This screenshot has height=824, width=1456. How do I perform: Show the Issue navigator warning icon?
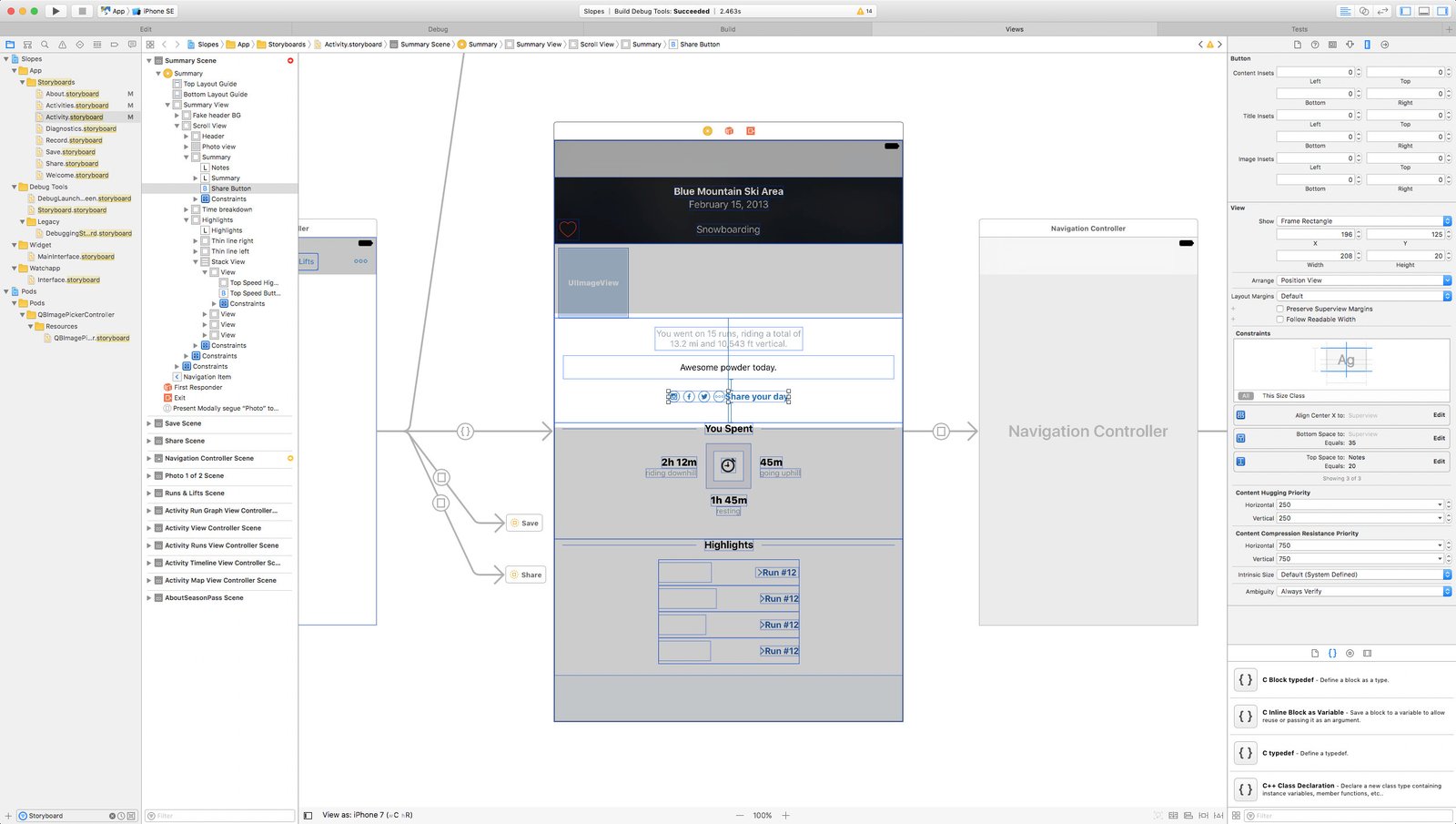(x=62, y=44)
